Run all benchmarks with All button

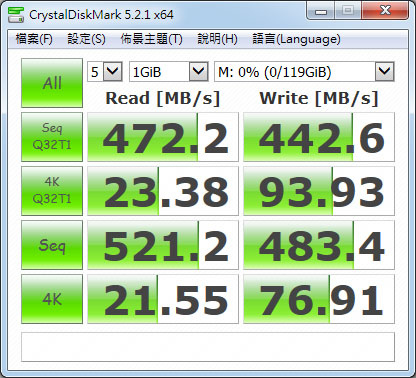click(52, 83)
